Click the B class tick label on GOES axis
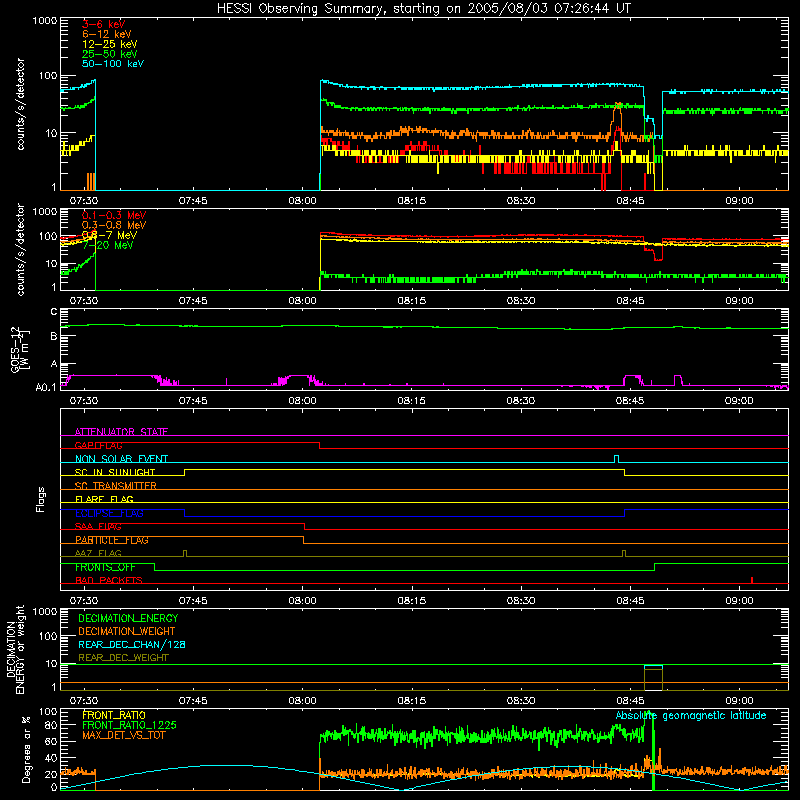 click(x=54, y=337)
